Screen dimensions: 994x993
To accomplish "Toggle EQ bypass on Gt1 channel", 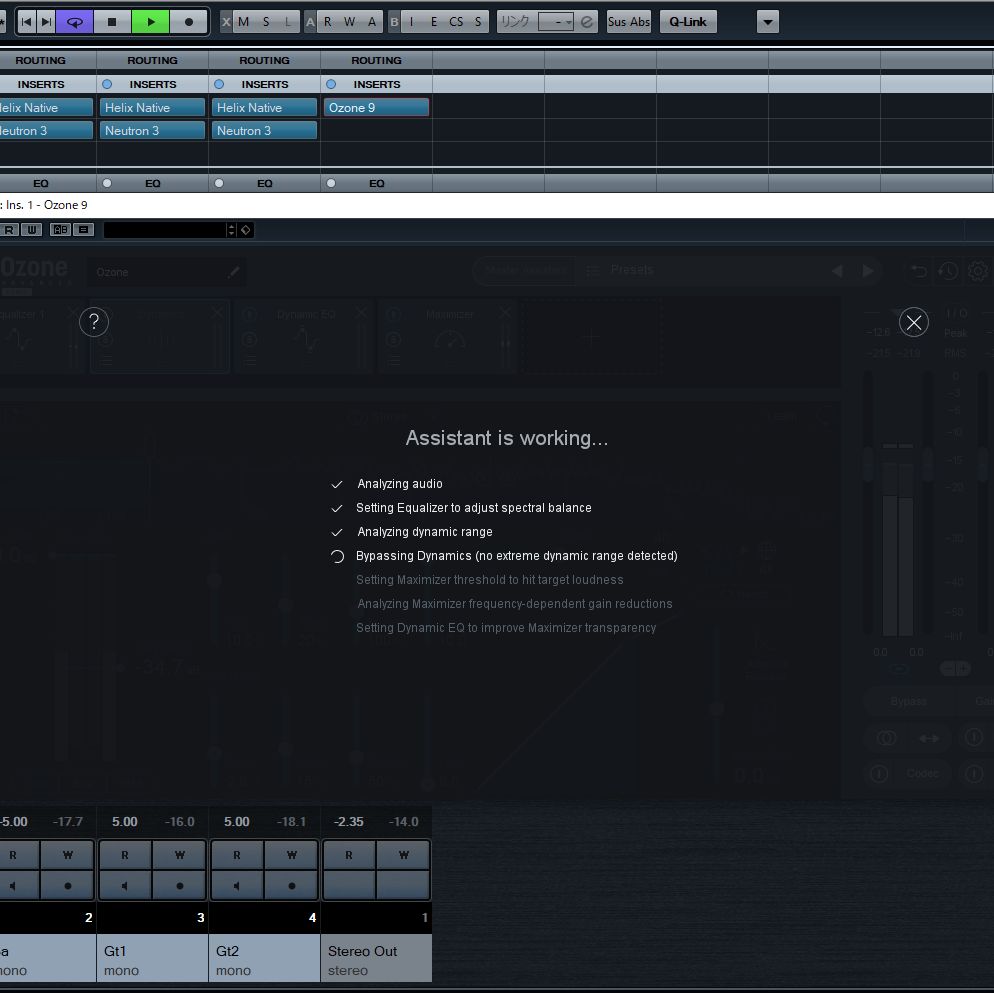I will 107,183.
